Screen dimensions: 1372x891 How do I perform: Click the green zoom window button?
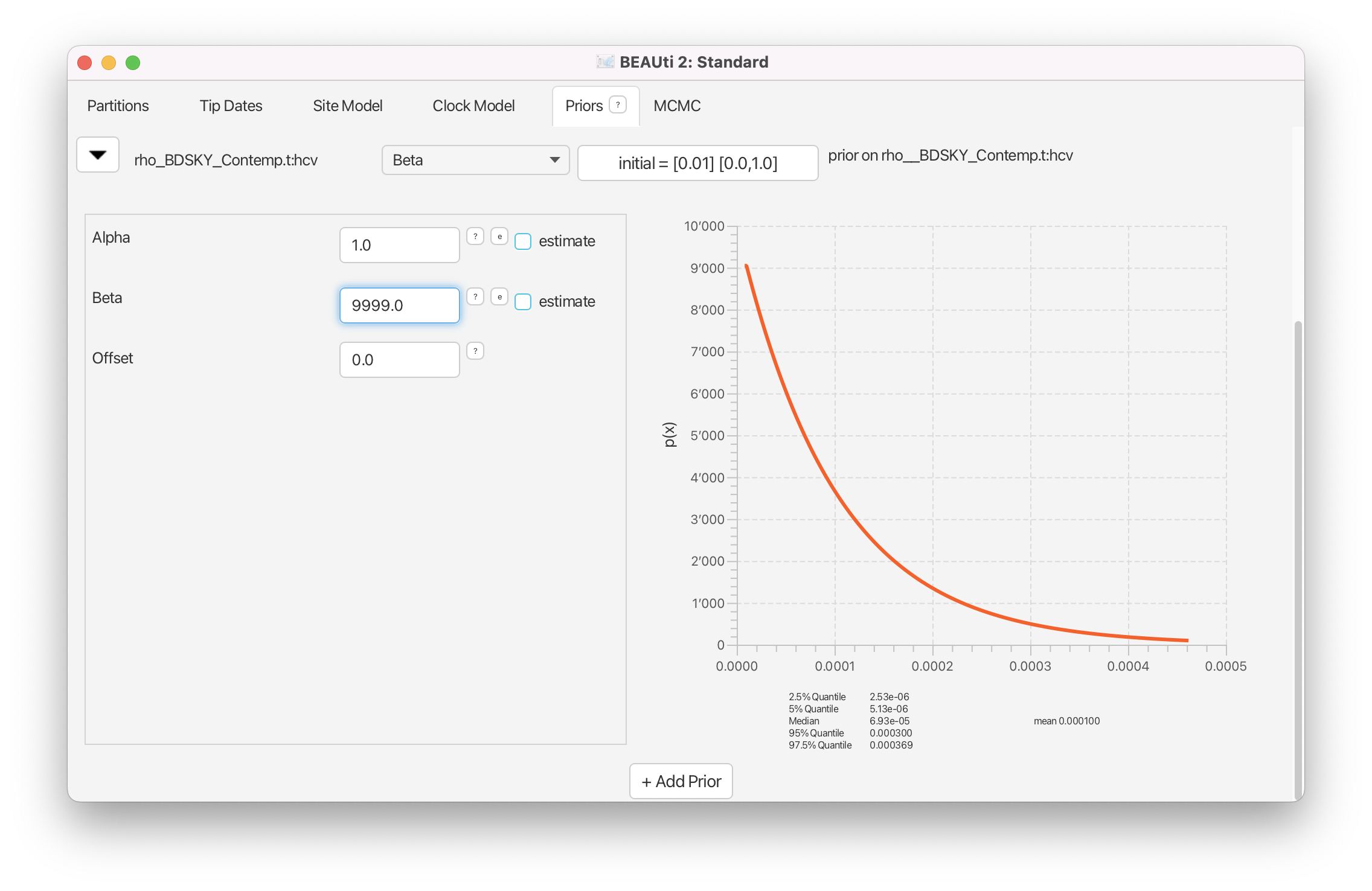[133, 63]
